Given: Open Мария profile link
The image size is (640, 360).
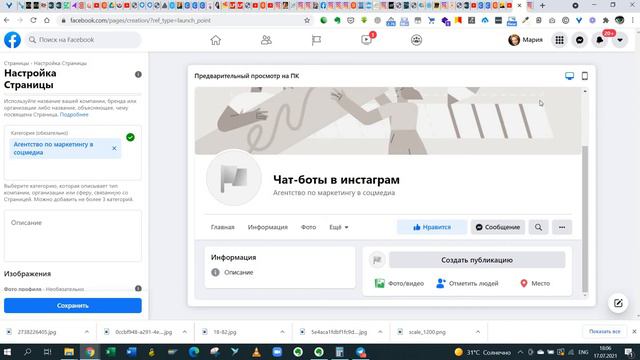Looking at the screenshot, I should tap(526, 40).
